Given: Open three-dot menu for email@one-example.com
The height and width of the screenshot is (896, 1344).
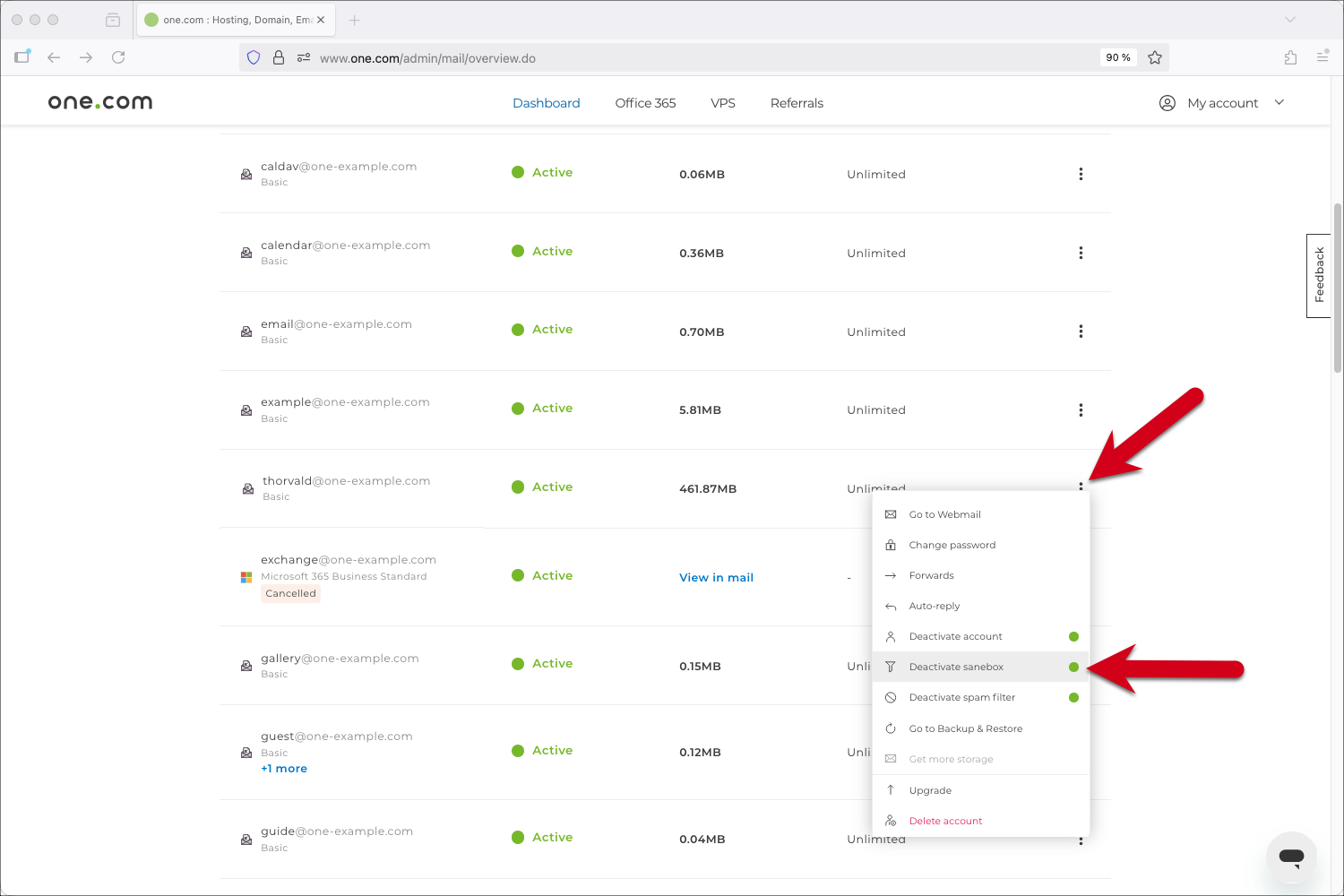Looking at the screenshot, I should (1081, 332).
